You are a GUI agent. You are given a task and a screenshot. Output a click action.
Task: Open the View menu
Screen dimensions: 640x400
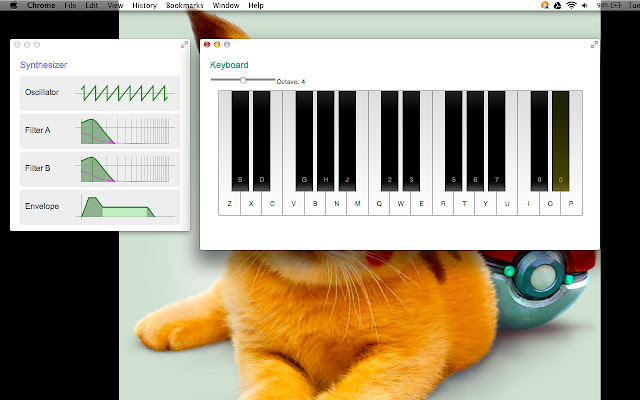pos(115,5)
